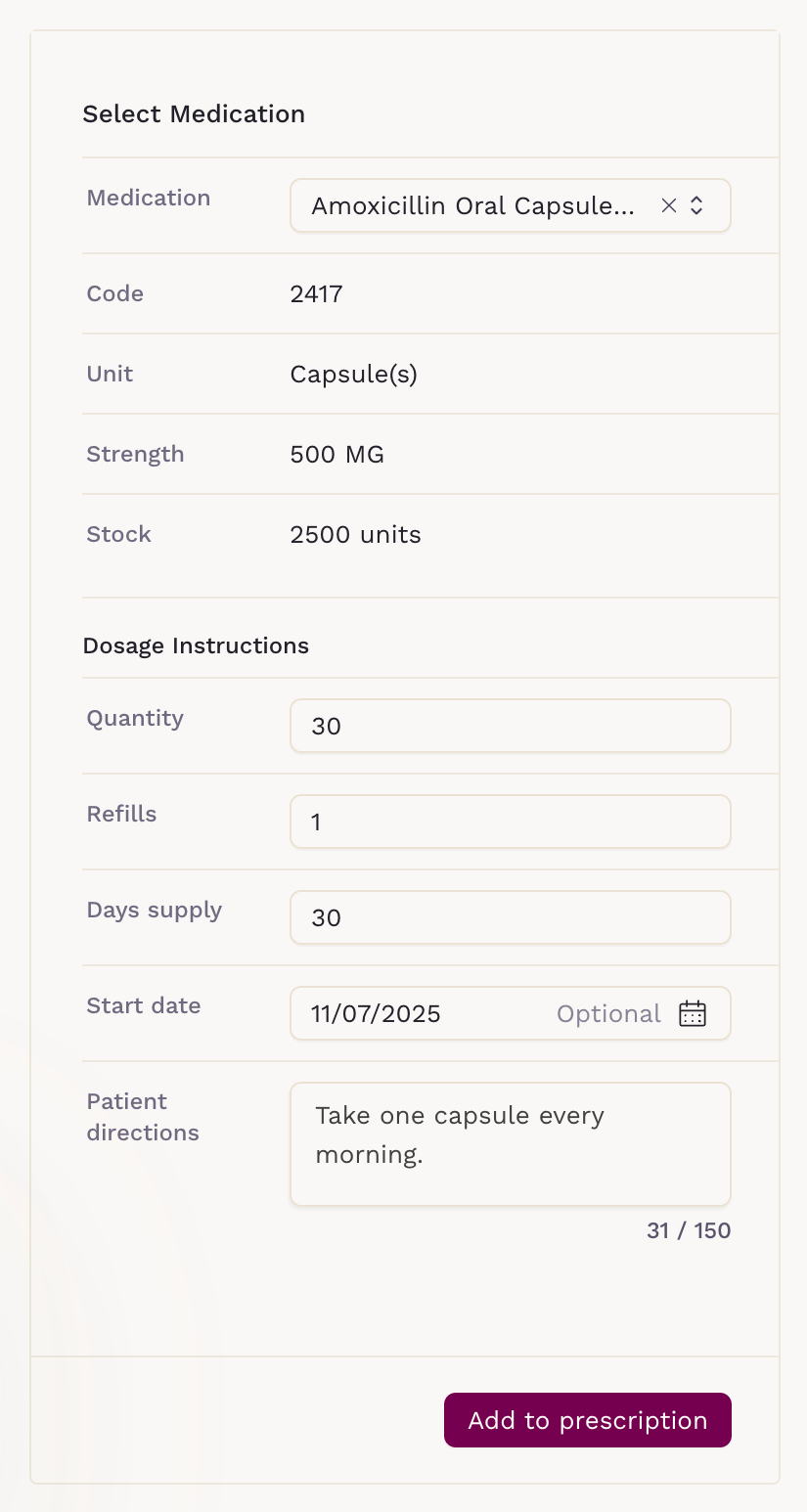Screen dimensions: 807x1512
Task: Open the start date calendar picker
Action: 693,1013
